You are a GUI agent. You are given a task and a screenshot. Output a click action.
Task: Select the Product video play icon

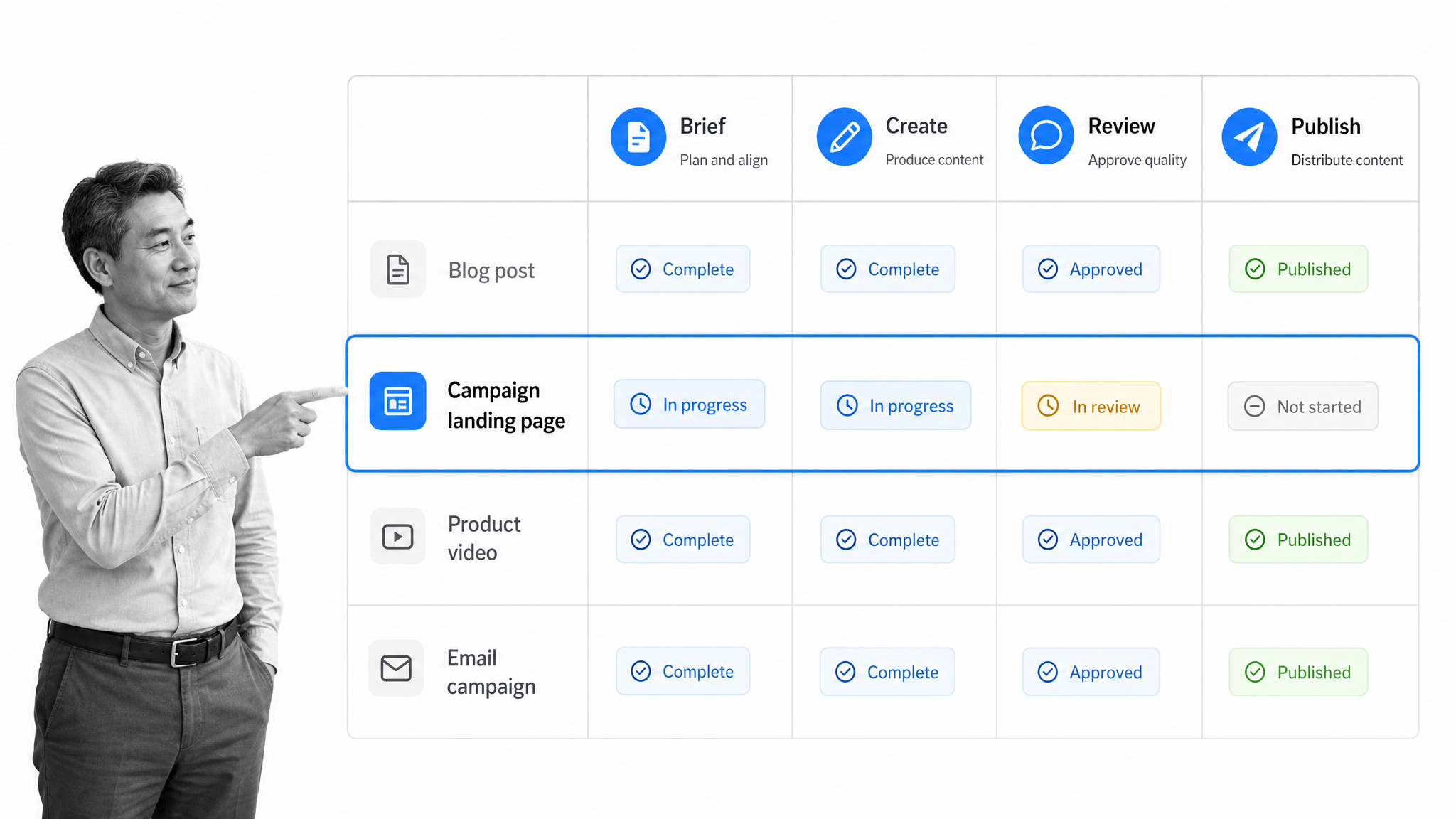point(398,536)
